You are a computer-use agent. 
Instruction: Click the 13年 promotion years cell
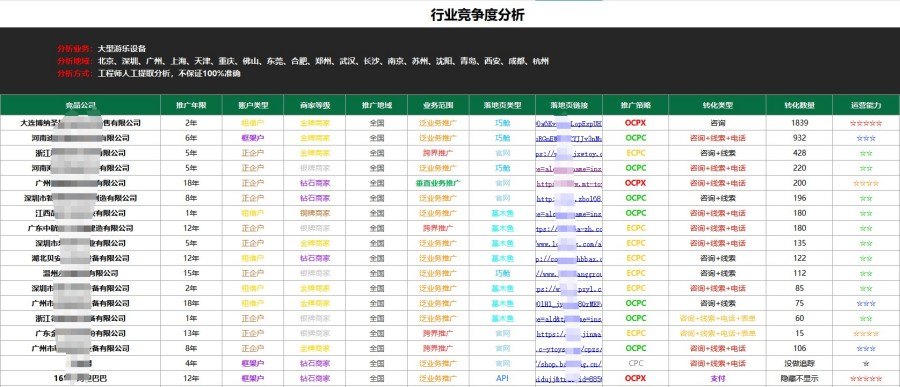pos(191,333)
